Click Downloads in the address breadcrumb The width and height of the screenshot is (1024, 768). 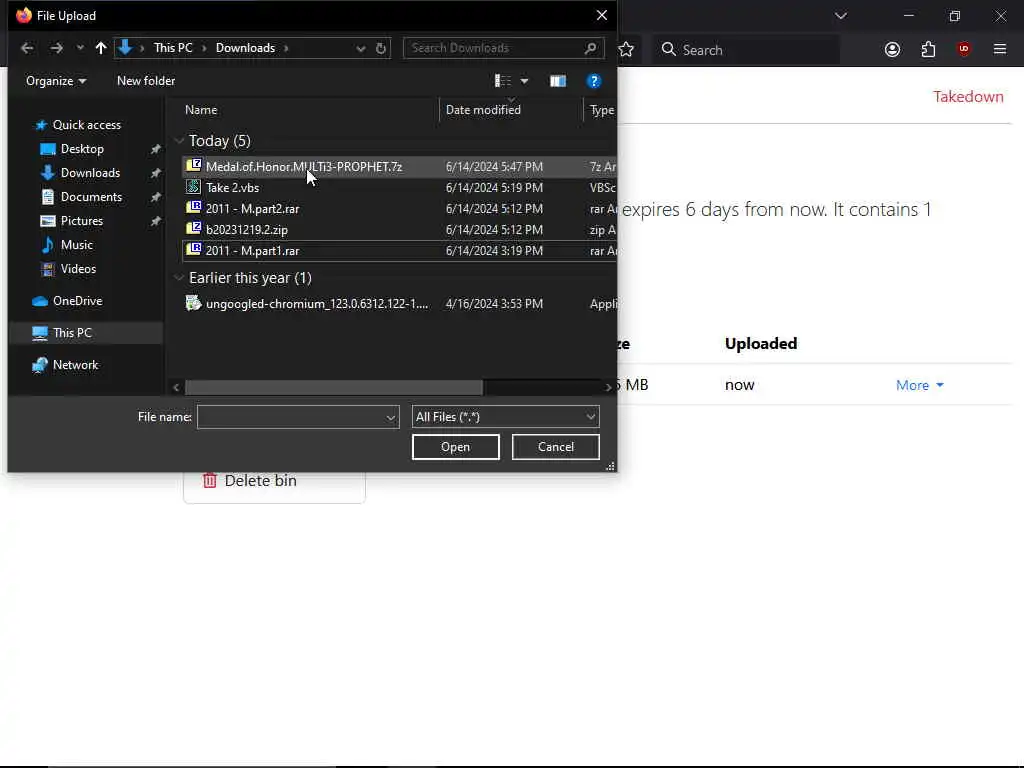click(x=246, y=48)
